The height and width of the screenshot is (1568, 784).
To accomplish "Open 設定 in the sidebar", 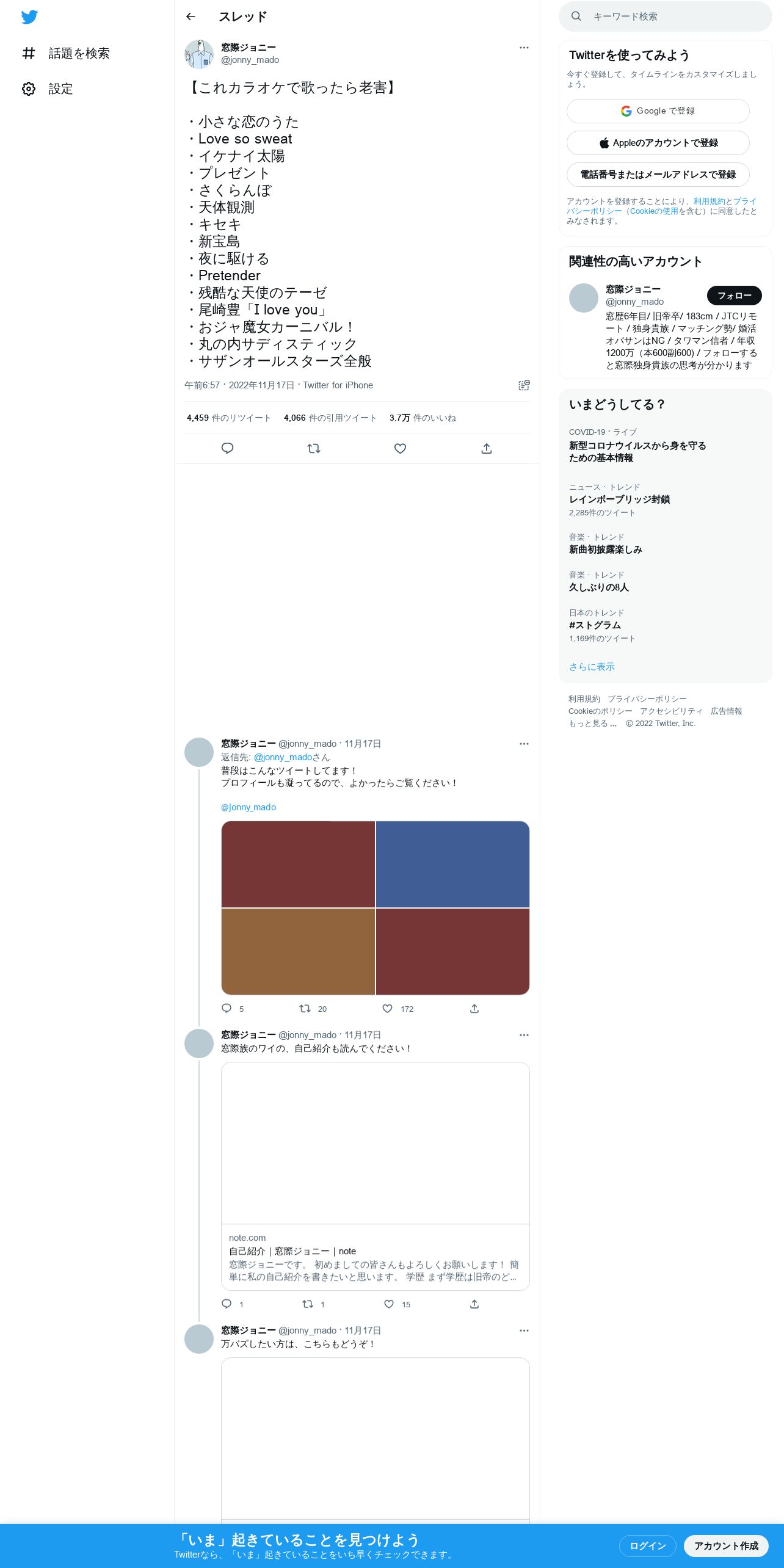I will point(48,89).
